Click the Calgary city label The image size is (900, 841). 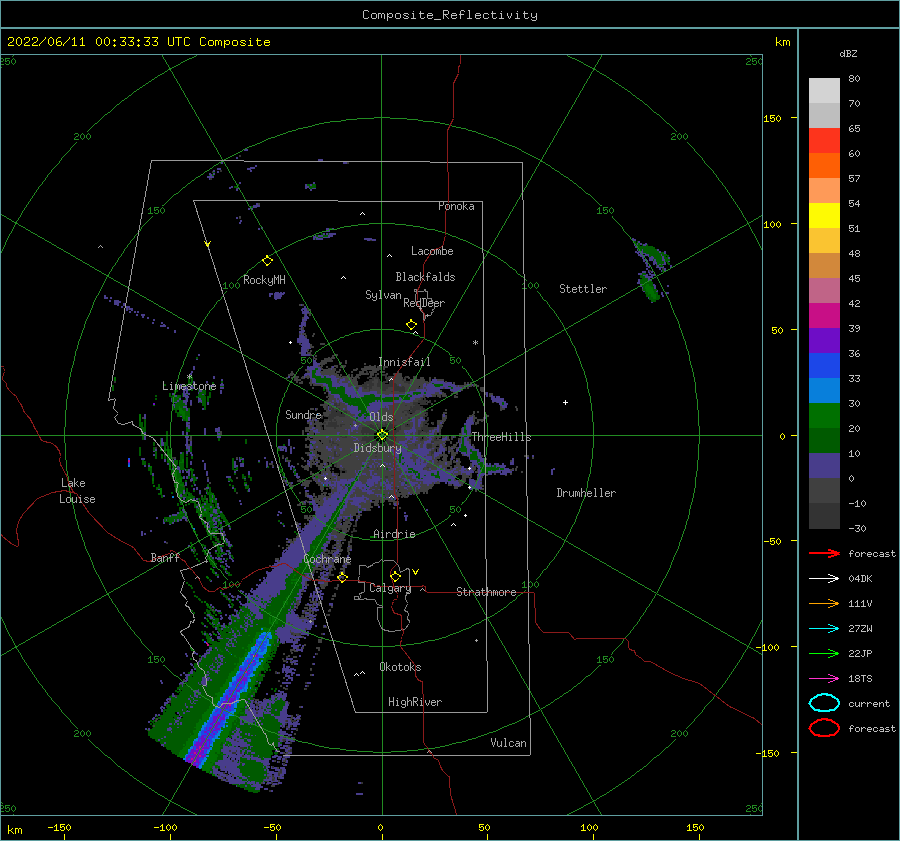click(x=390, y=588)
